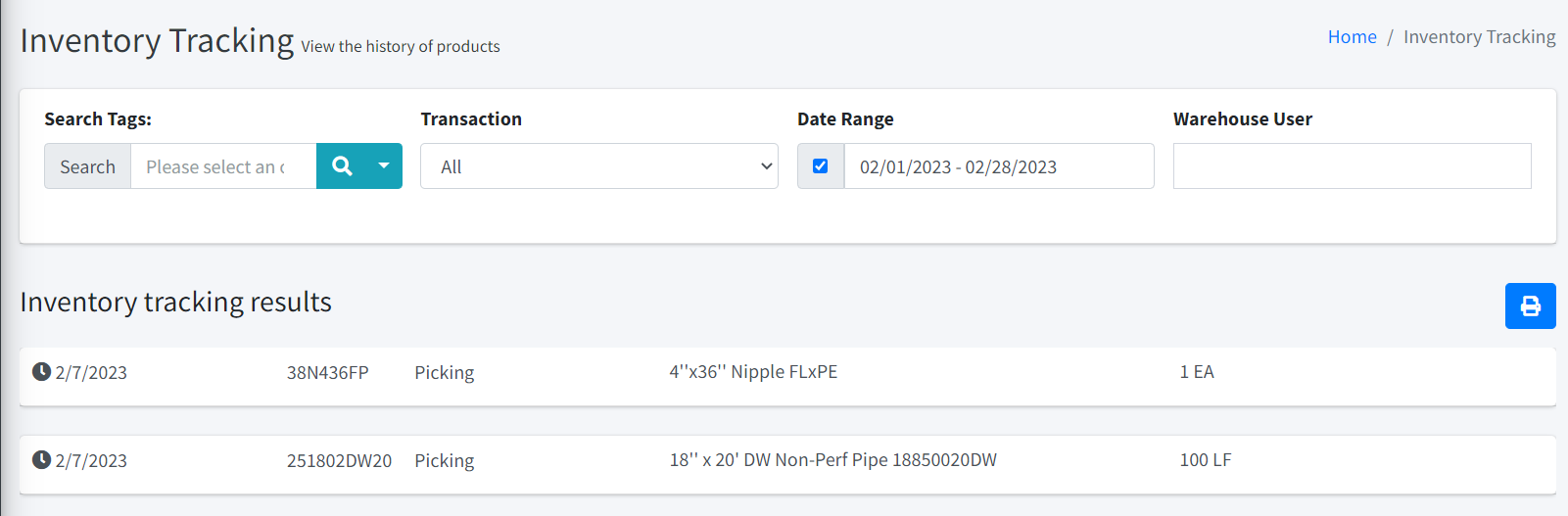This screenshot has height=516, width=1568.
Task: Expand the Transaction dropdown showing All
Action: [598, 166]
